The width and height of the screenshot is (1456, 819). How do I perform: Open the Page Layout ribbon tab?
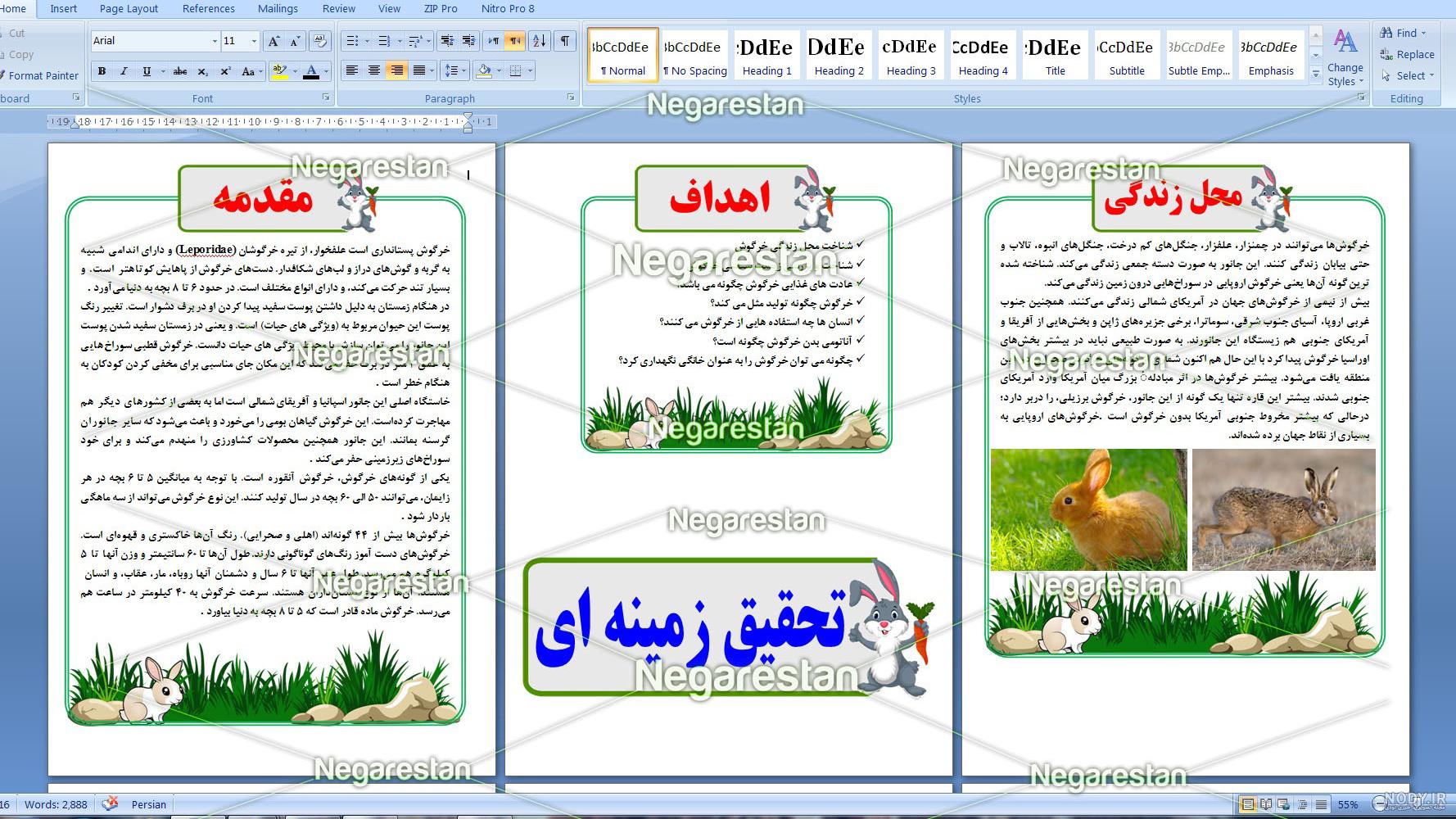click(129, 8)
